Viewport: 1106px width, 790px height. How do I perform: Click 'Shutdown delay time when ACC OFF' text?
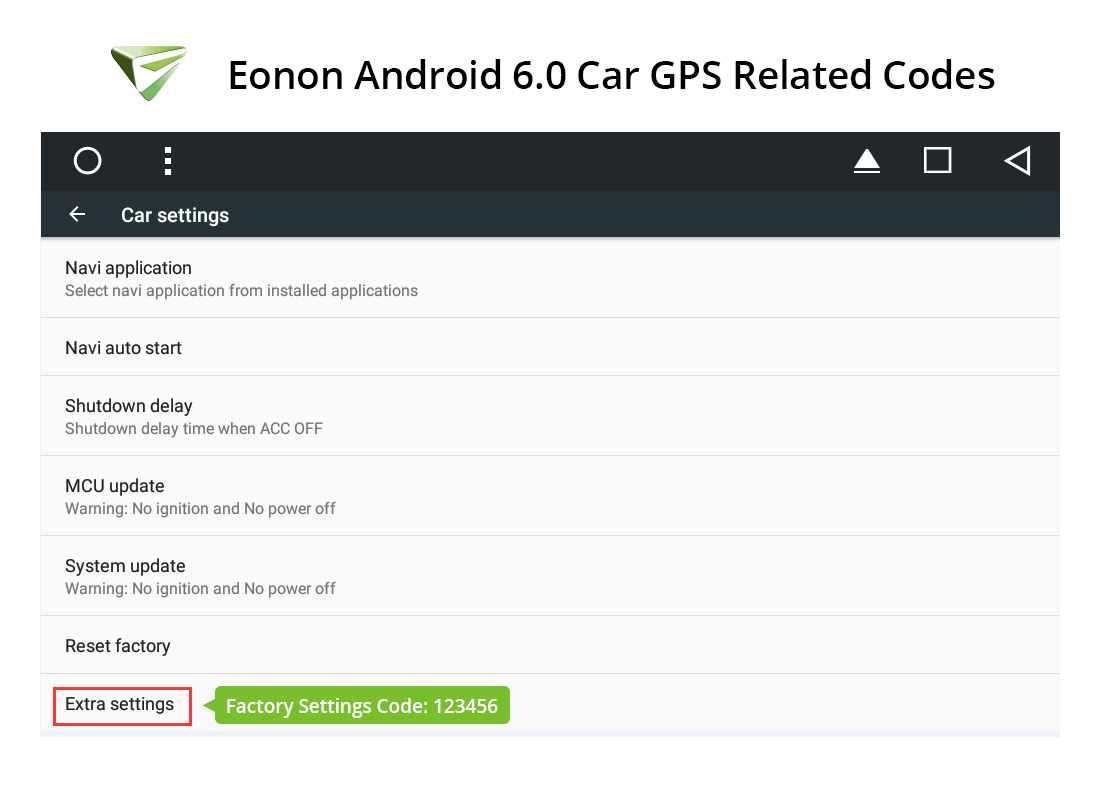coord(194,429)
